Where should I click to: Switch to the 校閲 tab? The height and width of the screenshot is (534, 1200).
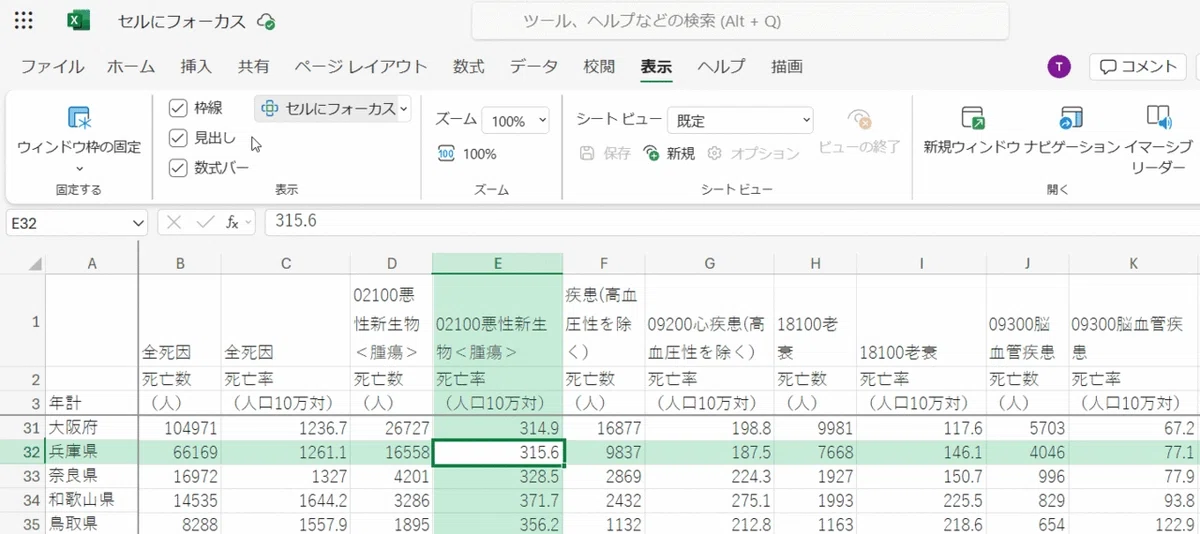tap(599, 67)
